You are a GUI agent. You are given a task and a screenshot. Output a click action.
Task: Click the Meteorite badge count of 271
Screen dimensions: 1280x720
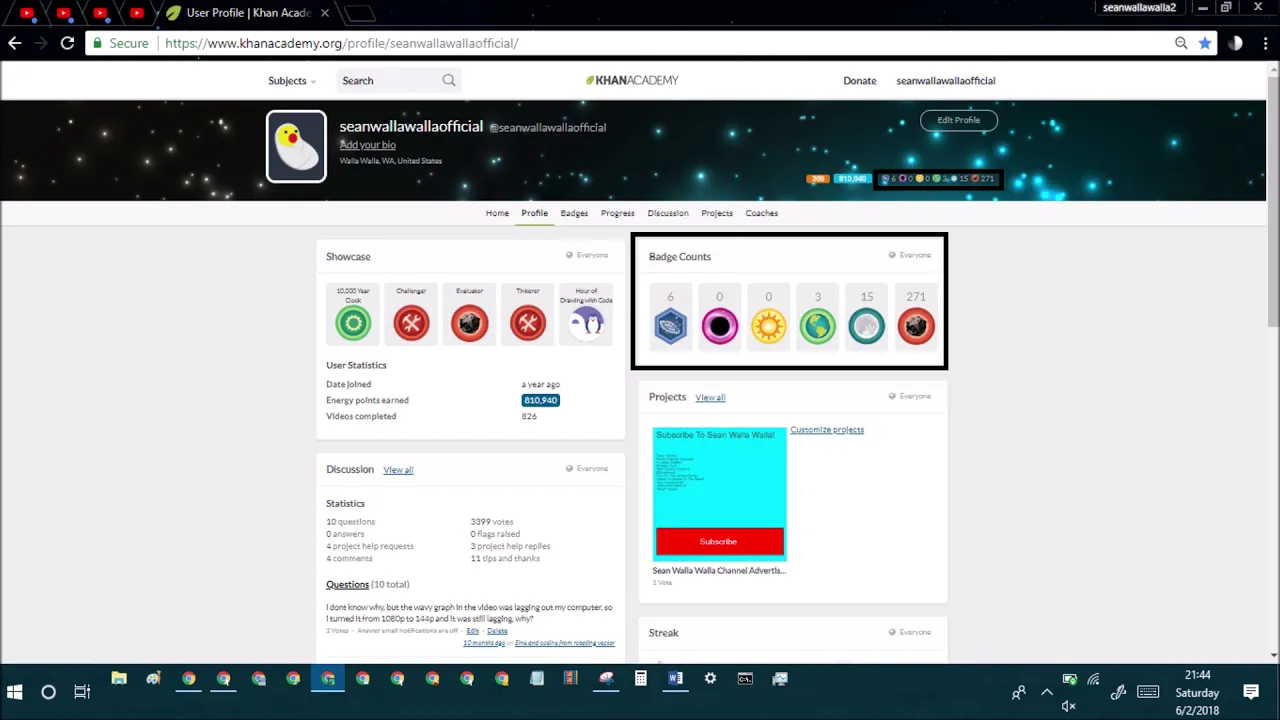click(x=916, y=317)
